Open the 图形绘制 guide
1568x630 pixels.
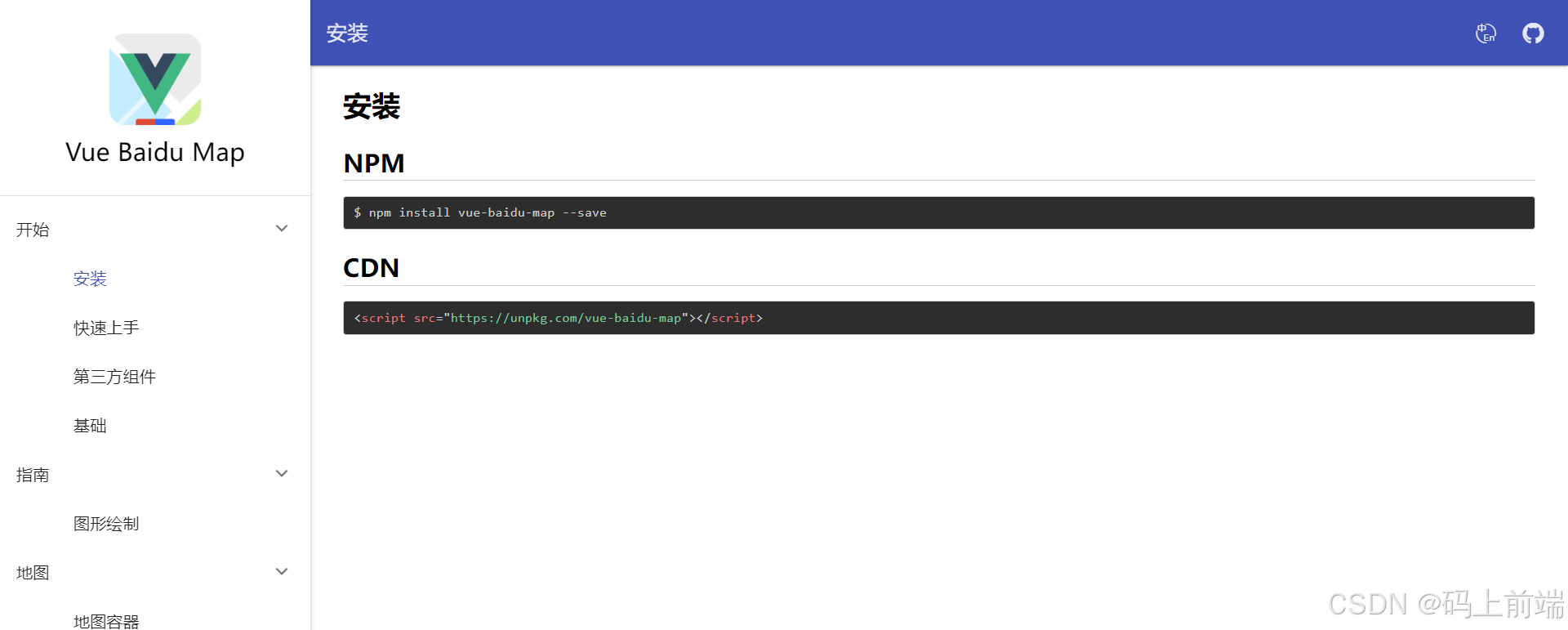point(106,524)
